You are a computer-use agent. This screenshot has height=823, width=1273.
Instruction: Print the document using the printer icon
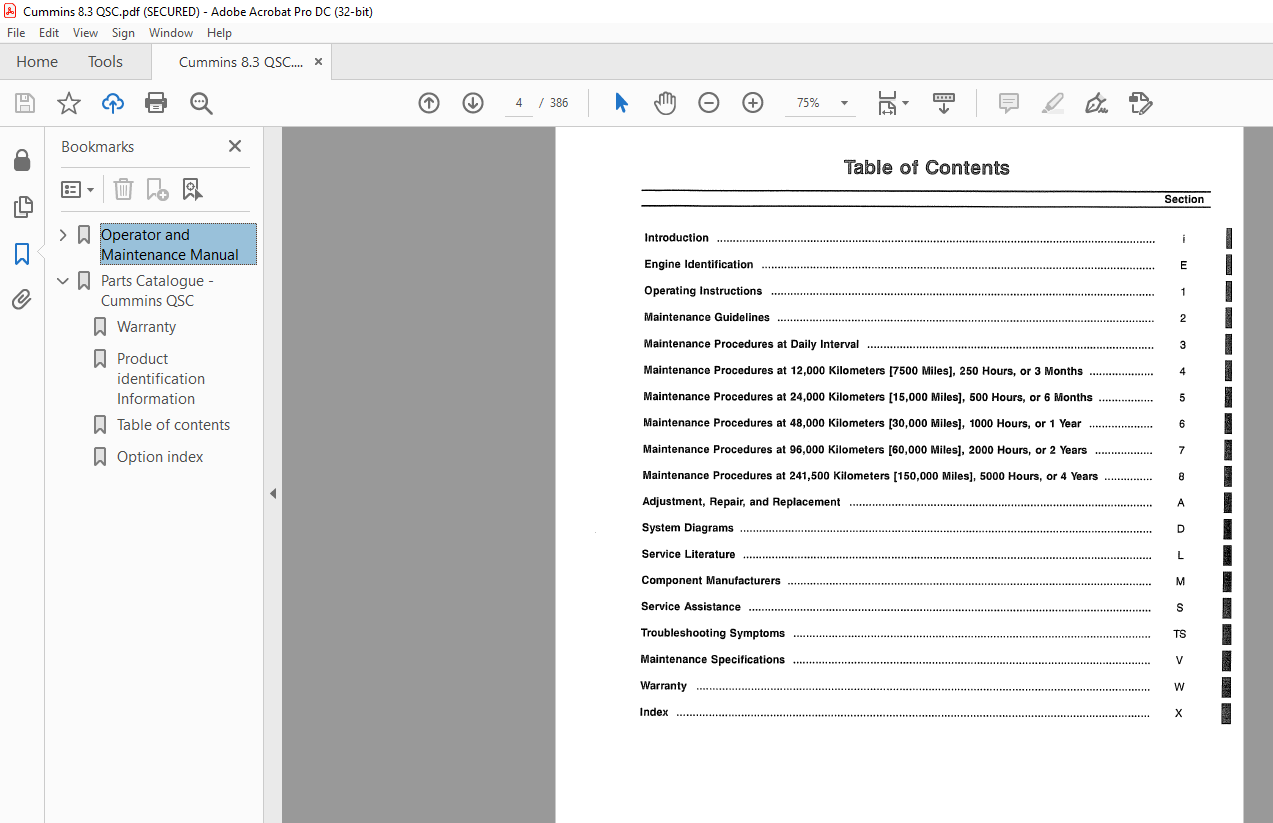pyautogui.click(x=156, y=103)
